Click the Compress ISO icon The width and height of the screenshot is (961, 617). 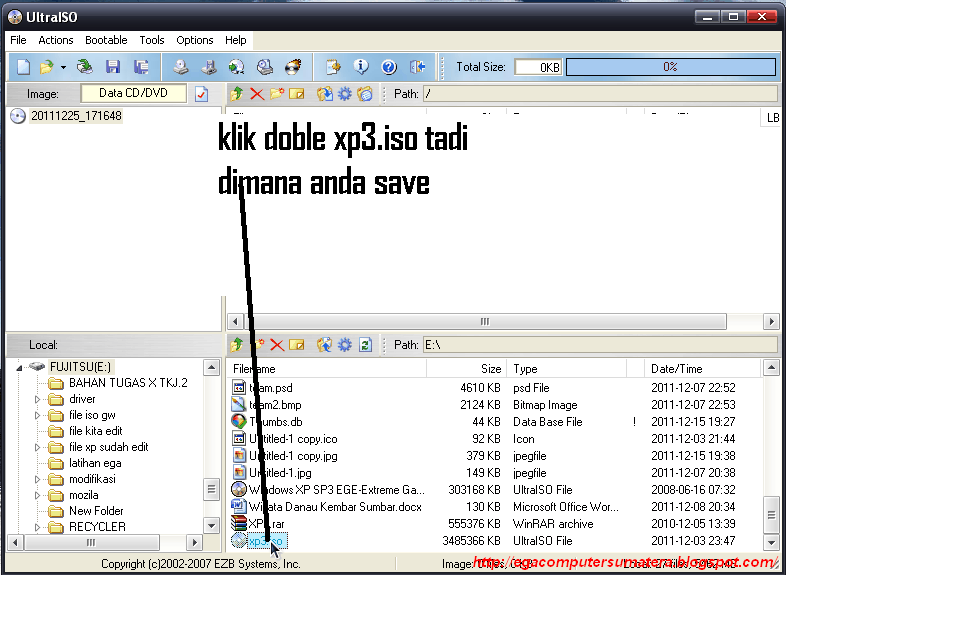point(208,67)
